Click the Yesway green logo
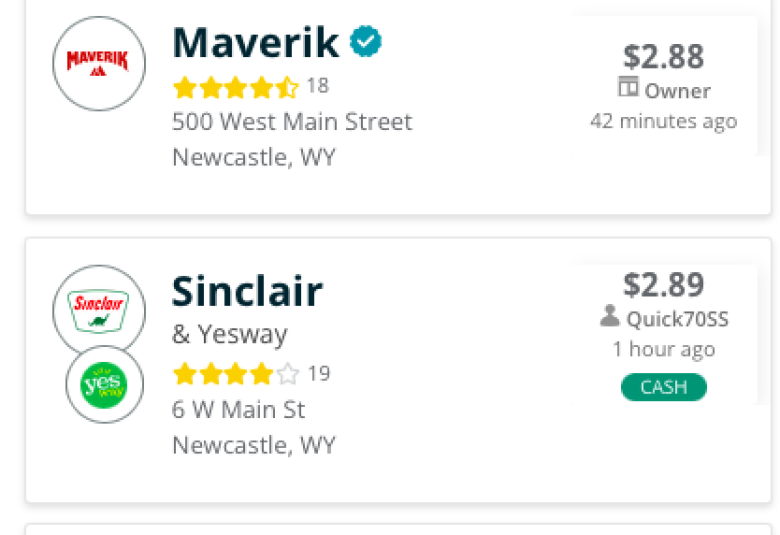 tap(104, 385)
